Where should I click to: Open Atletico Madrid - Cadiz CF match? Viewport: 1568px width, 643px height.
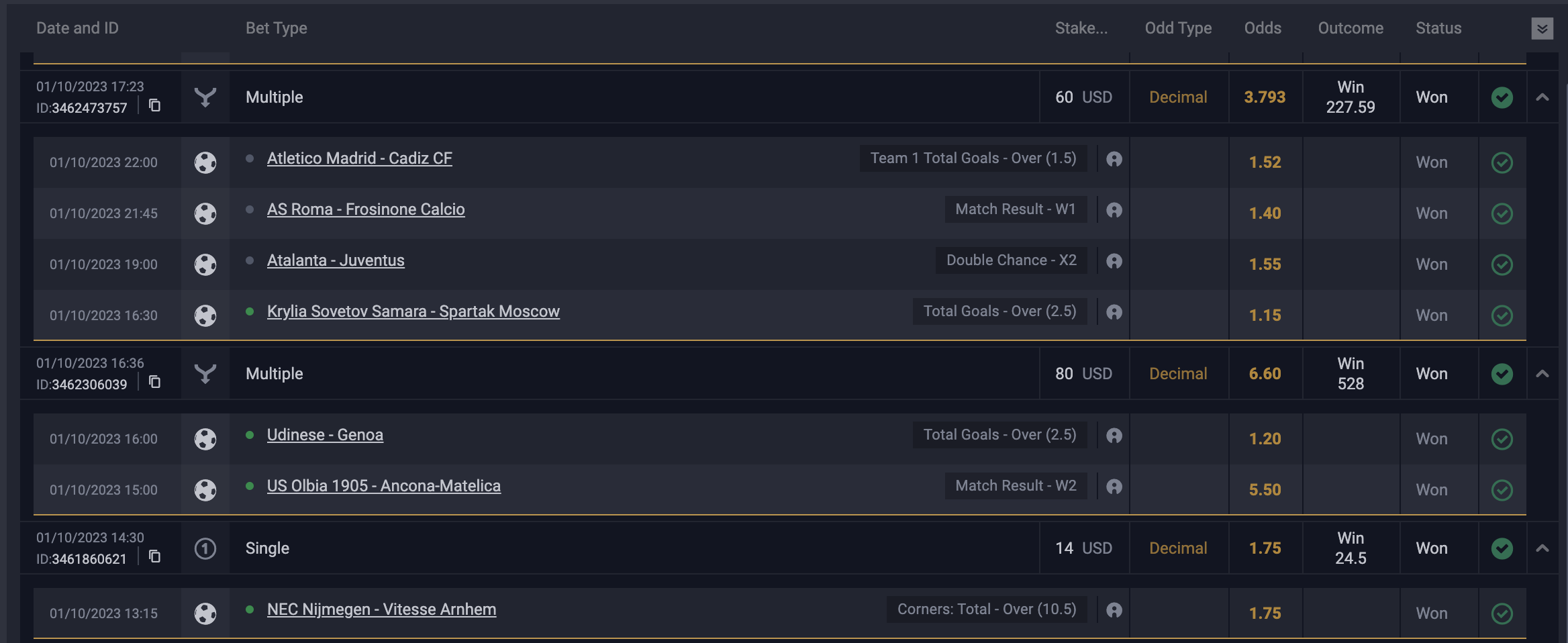(359, 158)
